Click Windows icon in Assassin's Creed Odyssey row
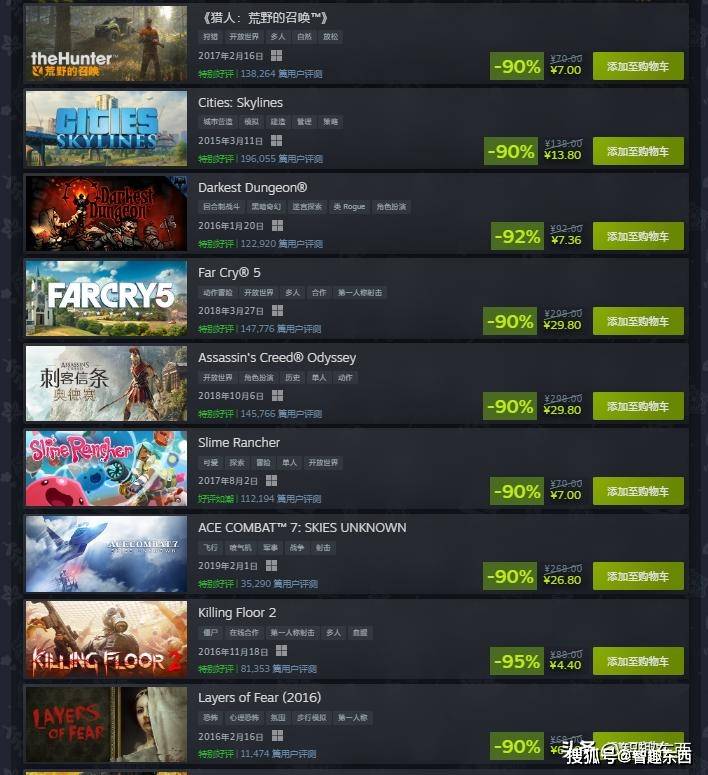 [277, 395]
